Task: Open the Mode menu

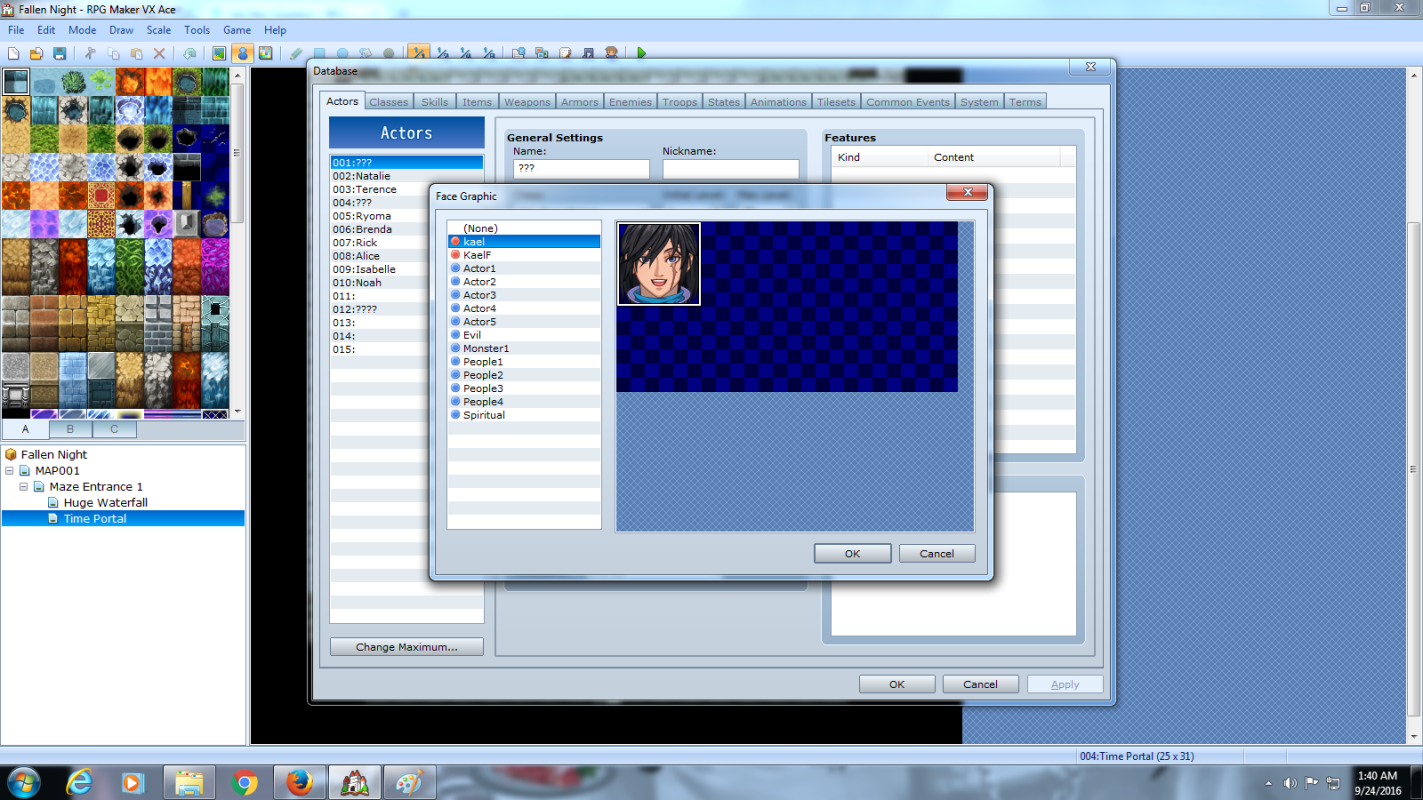Action: click(82, 30)
